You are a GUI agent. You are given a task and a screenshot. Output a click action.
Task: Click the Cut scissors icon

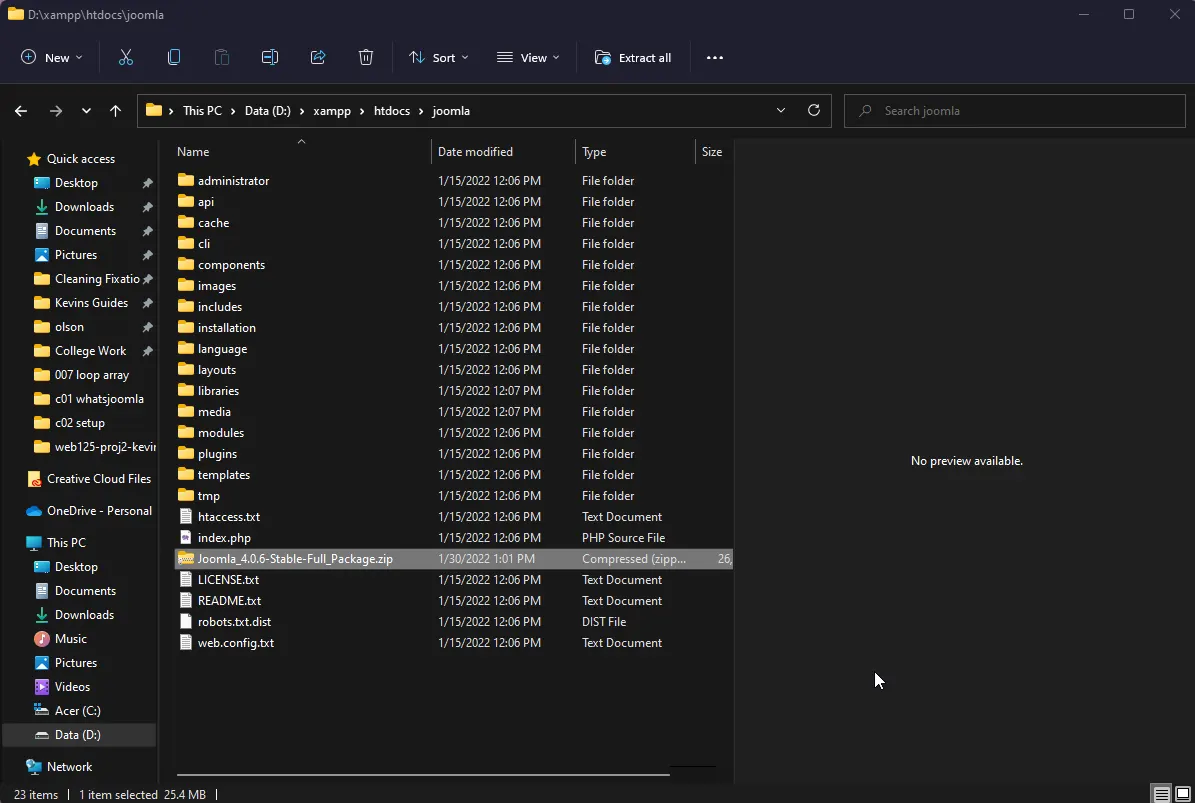(126, 58)
